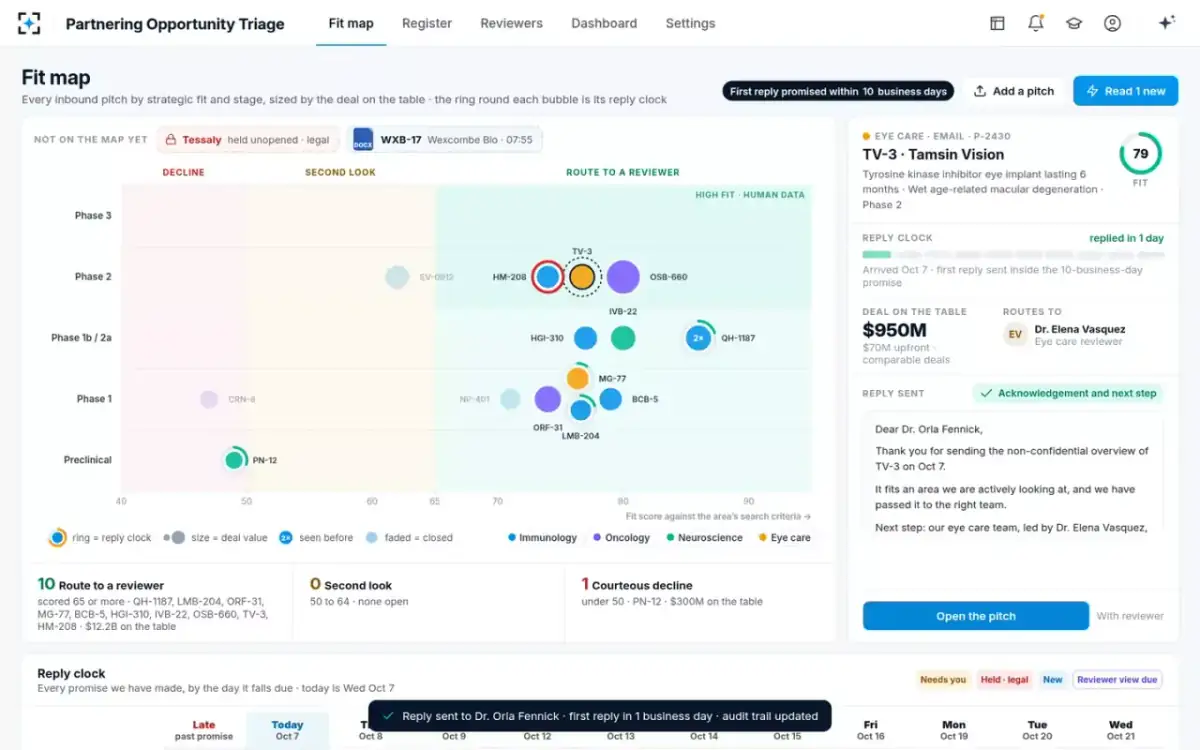This screenshot has width=1200, height=750.
Task: Click the 'Read 1 new' button
Action: click(1126, 91)
